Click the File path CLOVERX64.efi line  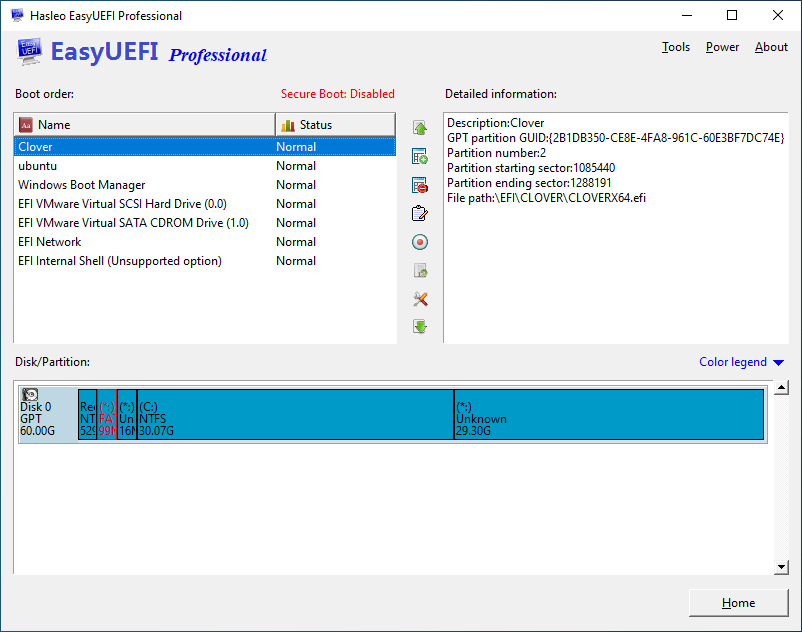click(x=546, y=198)
